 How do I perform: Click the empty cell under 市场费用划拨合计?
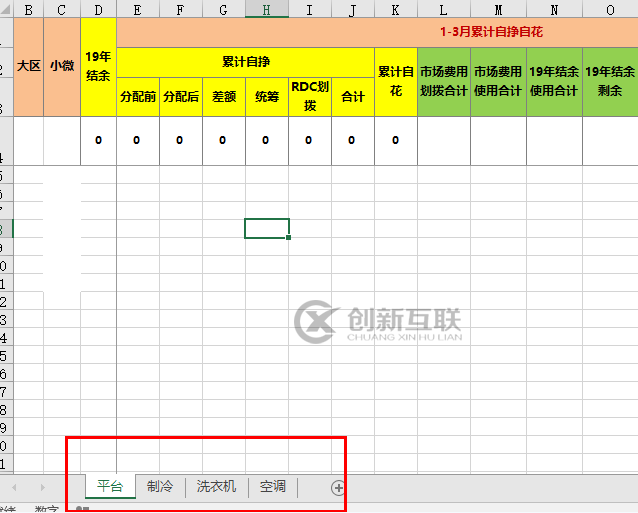[x=444, y=141]
